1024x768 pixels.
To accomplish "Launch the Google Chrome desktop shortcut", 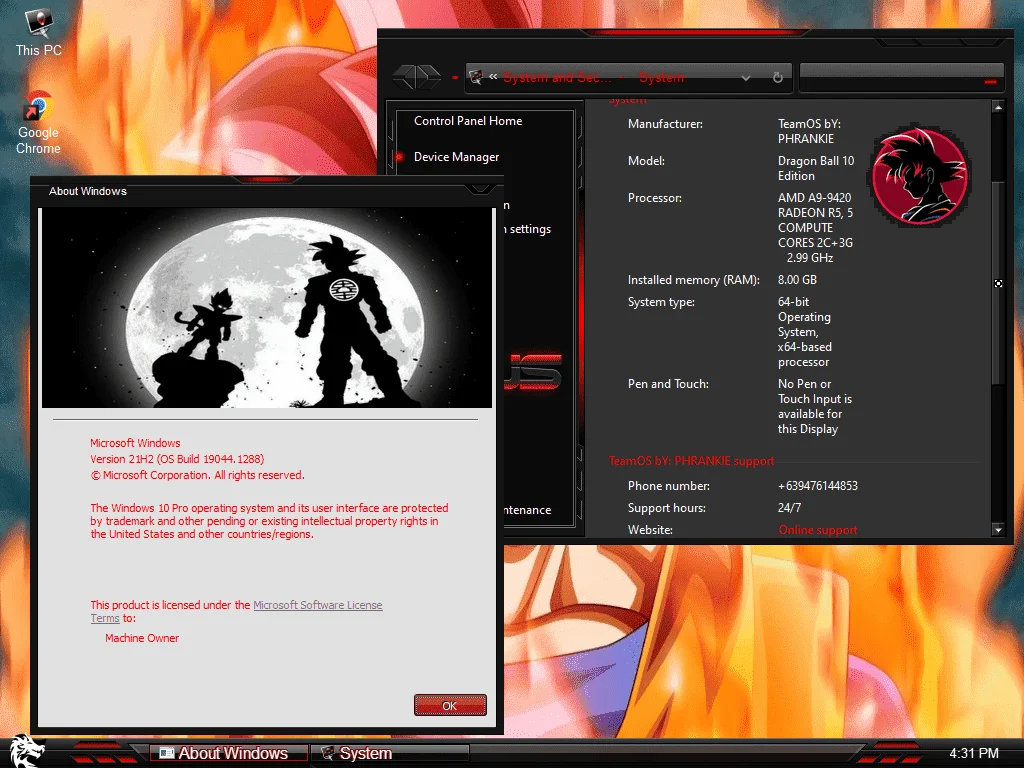I will [x=39, y=123].
